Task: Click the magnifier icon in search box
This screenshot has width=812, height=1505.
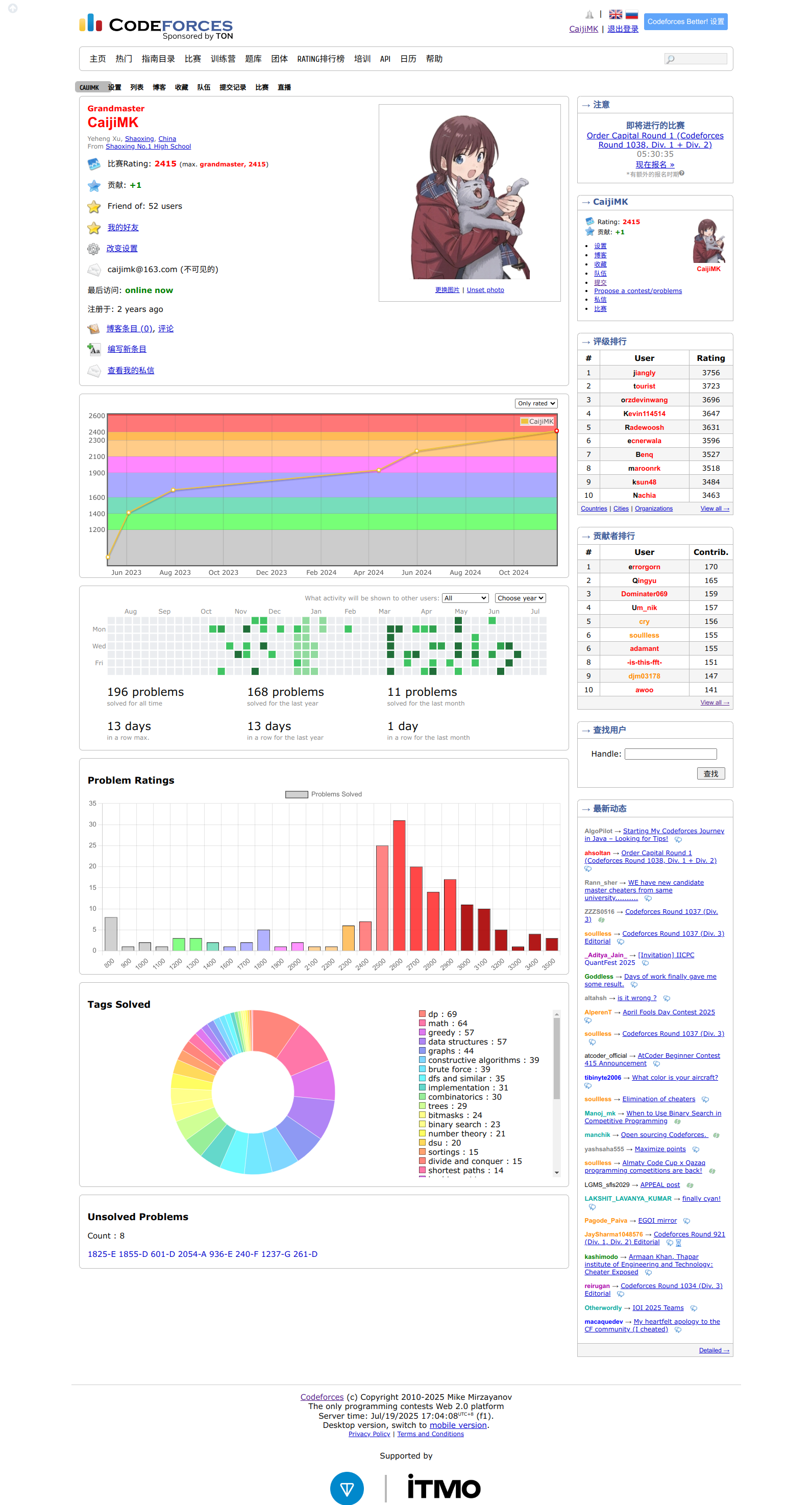Action: click(671, 59)
